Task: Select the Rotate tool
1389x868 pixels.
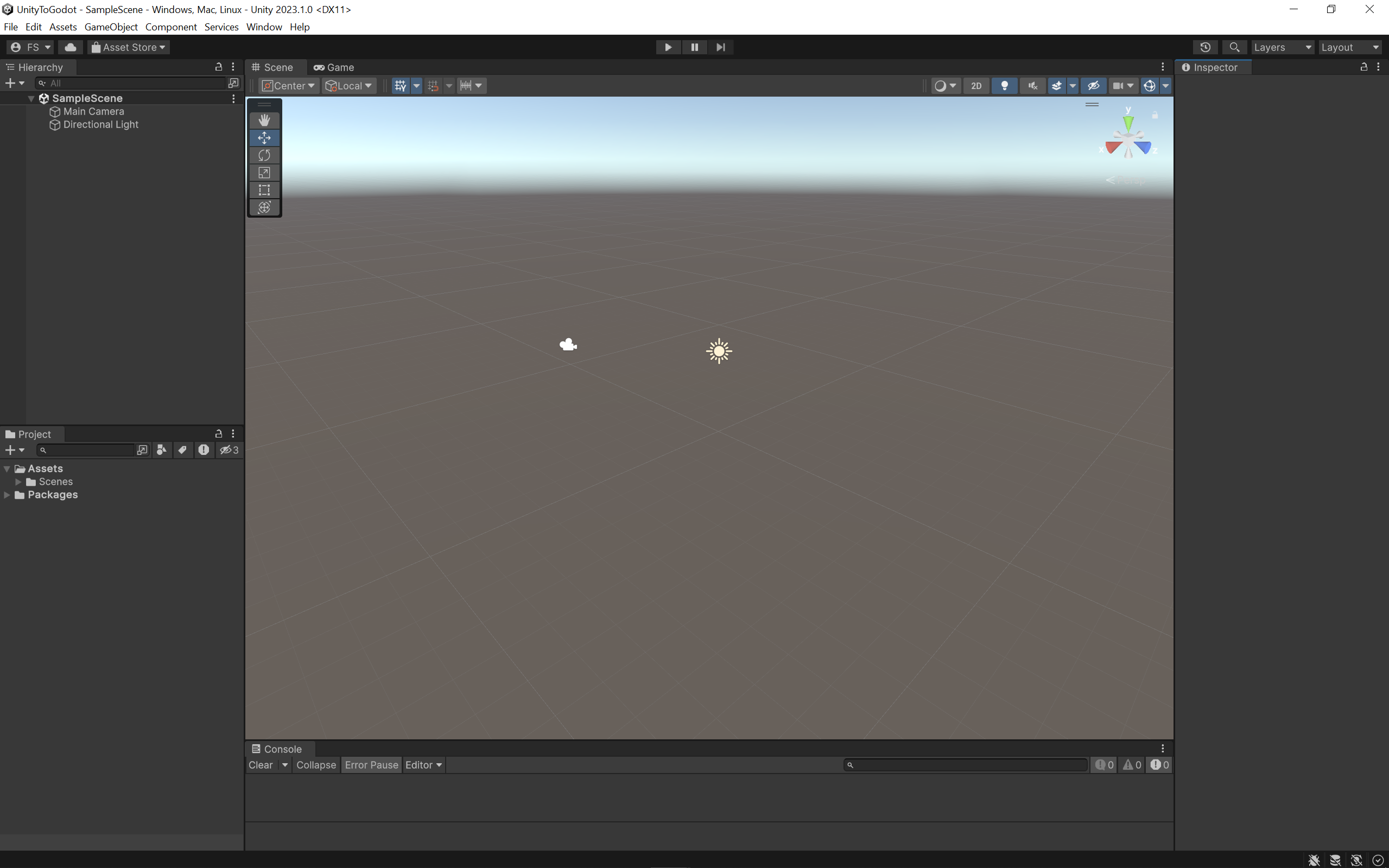Action: tap(264, 155)
